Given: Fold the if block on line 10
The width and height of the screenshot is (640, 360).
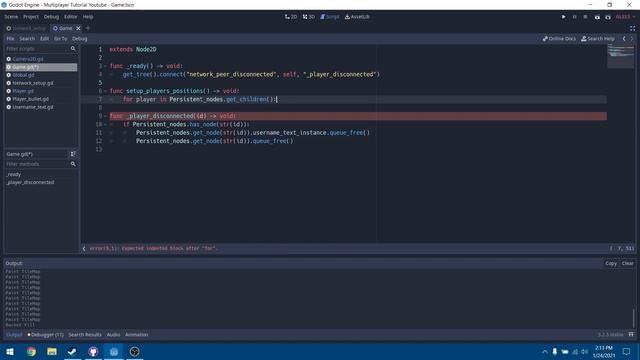Looking at the screenshot, I should (105, 124).
